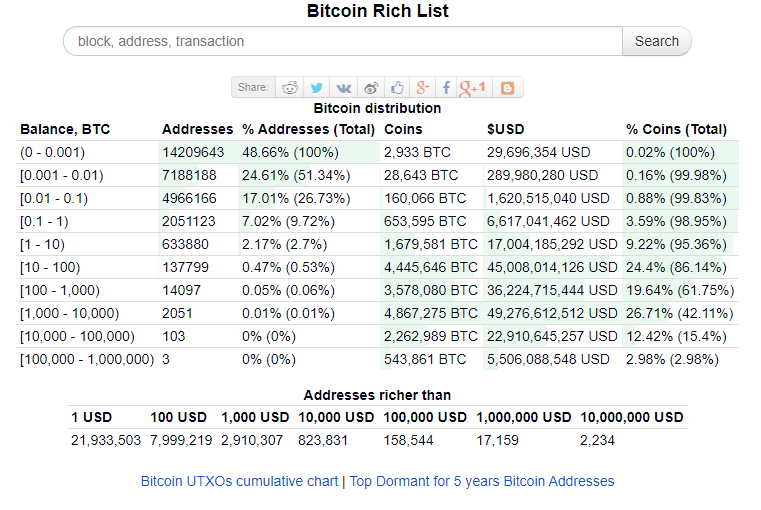
Task: Click the 2,910,307 addresses value
Action: pyautogui.click(x=252, y=440)
